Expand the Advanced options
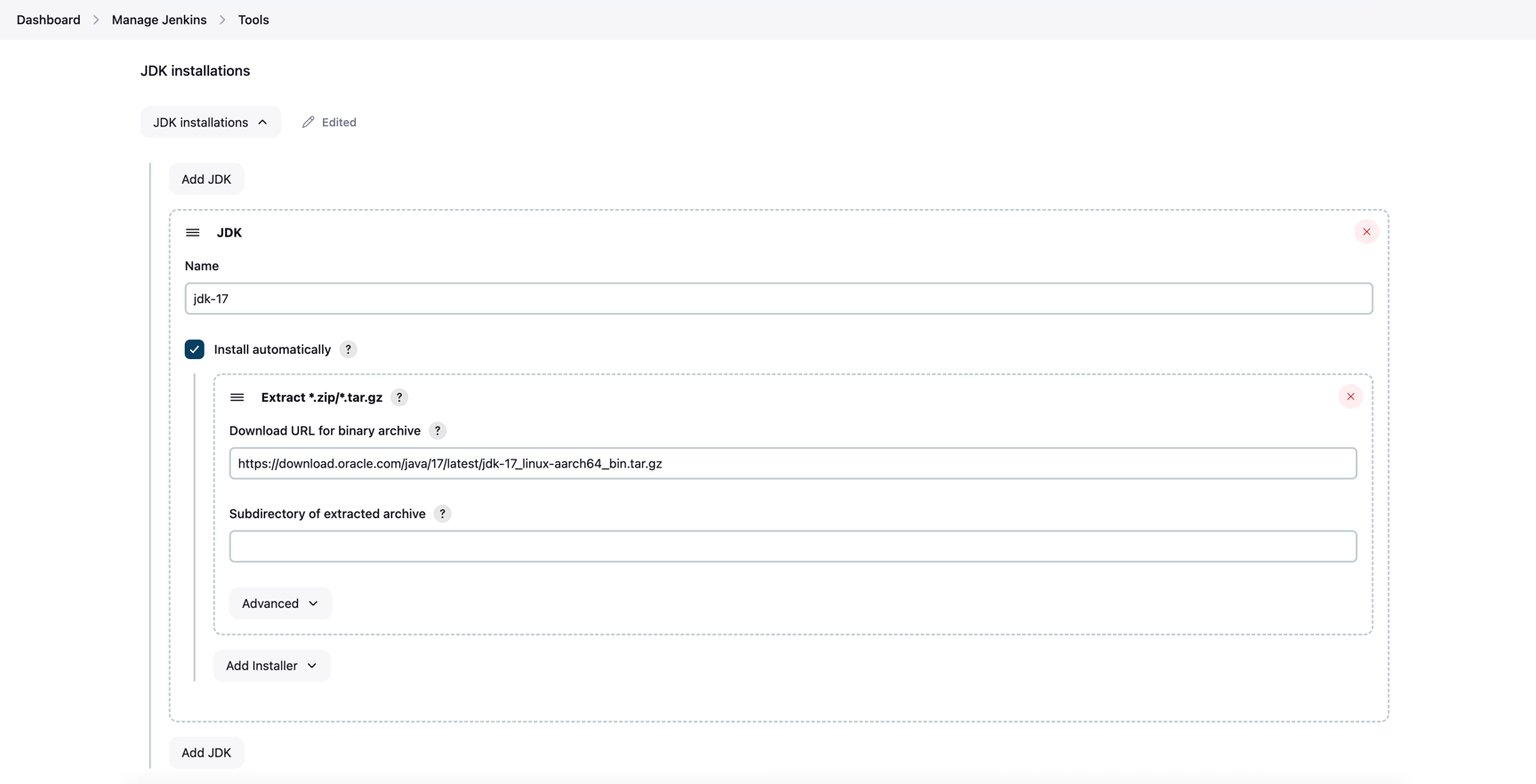This screenshot has height=784, width=1536. coord(280,604)
